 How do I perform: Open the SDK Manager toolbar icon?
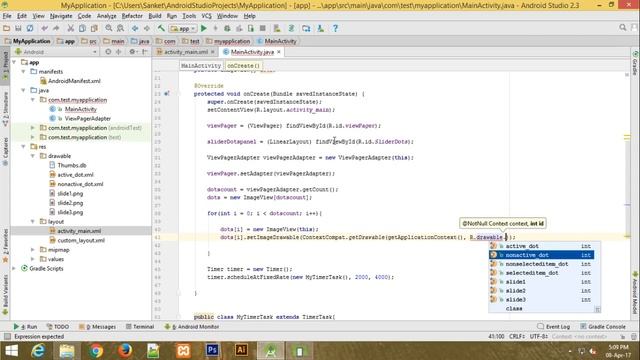click(x=321, y=28)
